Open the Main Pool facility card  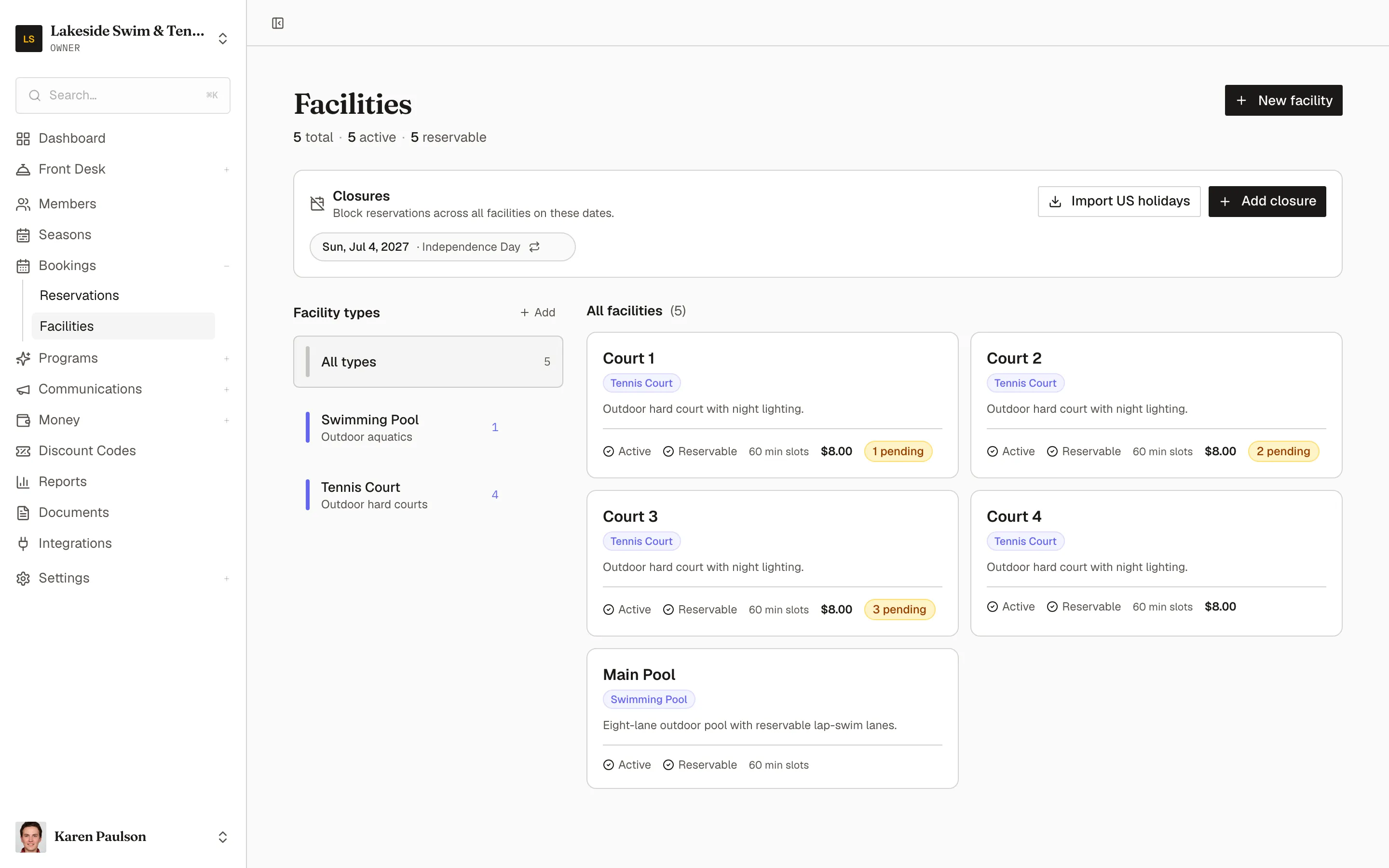coord(772,719)
